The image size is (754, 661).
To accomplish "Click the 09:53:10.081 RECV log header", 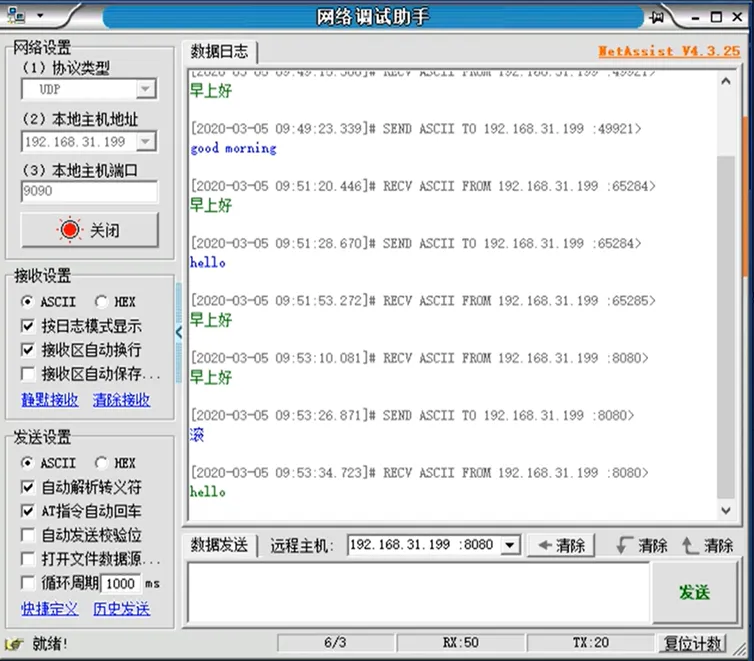I will pyautogui.click(x=419, y=358).
